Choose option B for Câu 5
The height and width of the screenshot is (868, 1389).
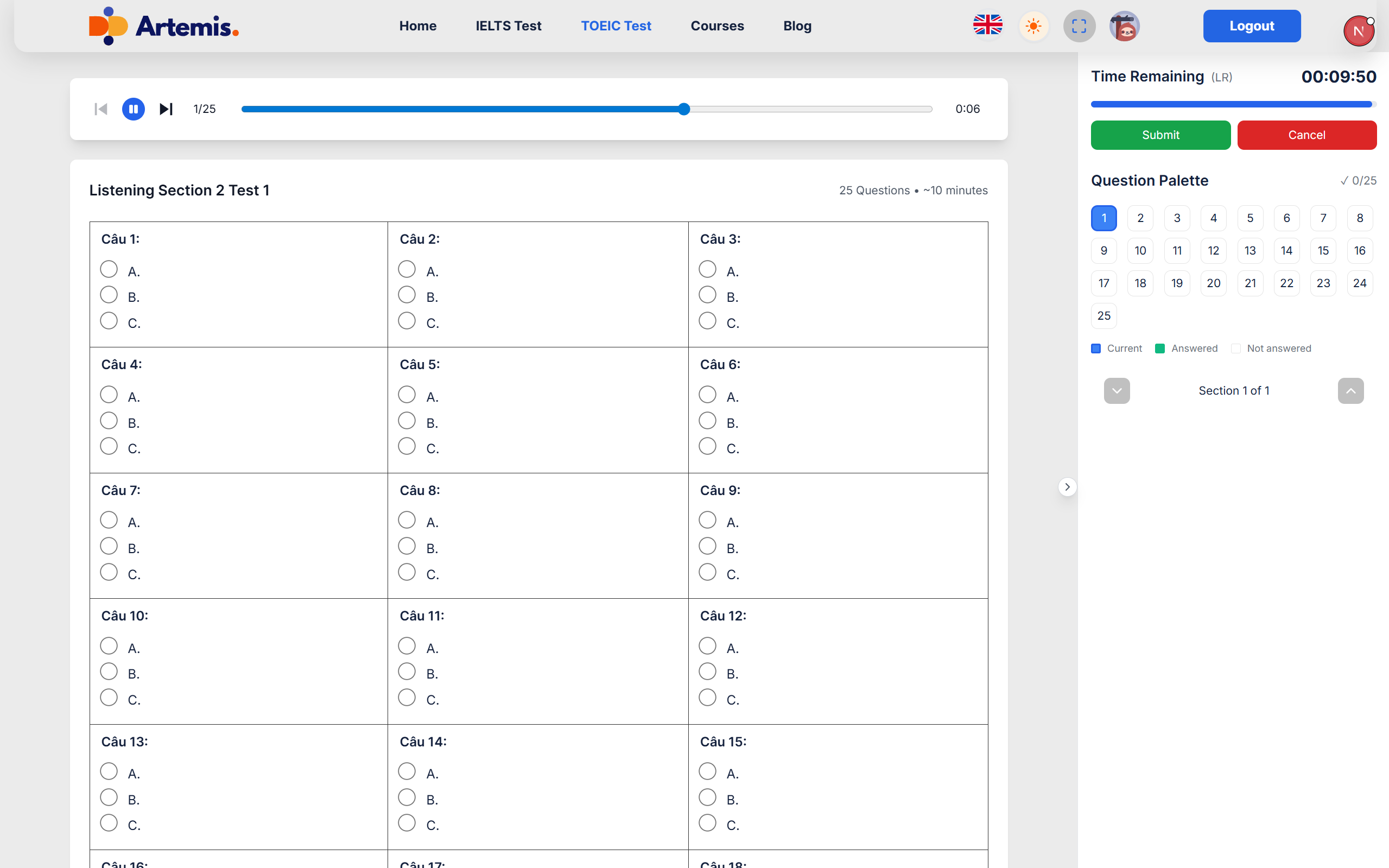407,421
